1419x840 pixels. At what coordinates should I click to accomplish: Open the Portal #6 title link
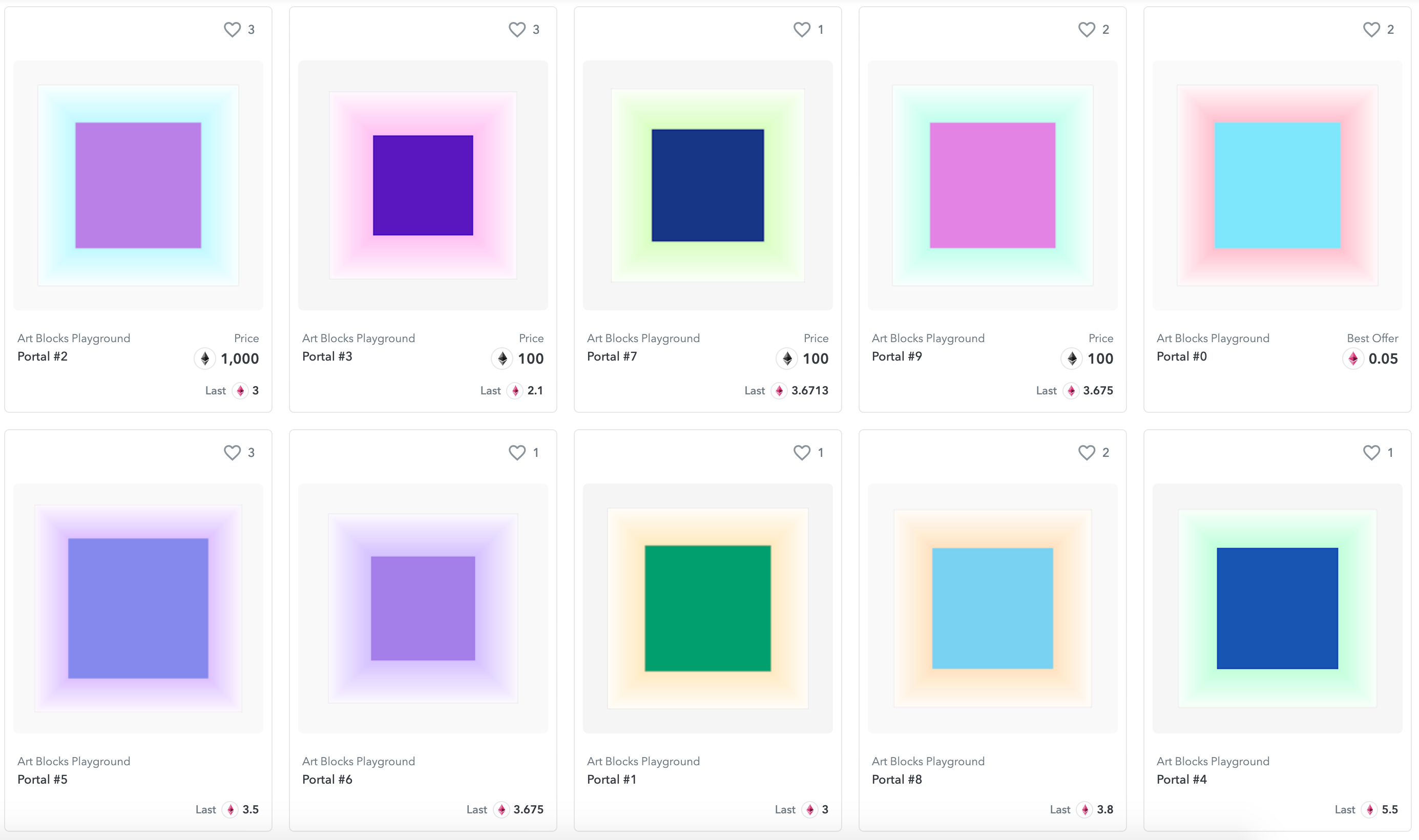tap(327, 780)
